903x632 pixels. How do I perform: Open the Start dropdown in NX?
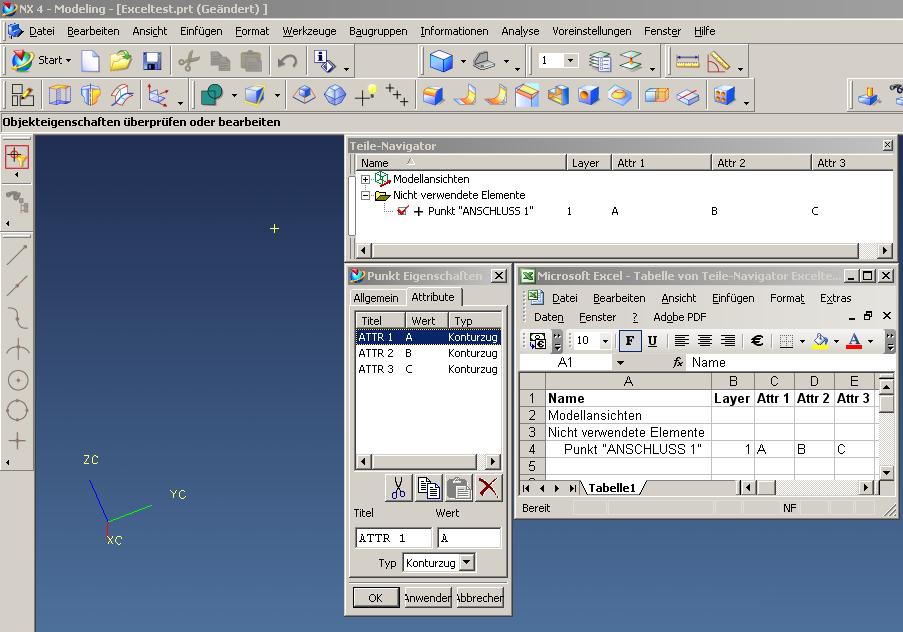click(40, 60)
